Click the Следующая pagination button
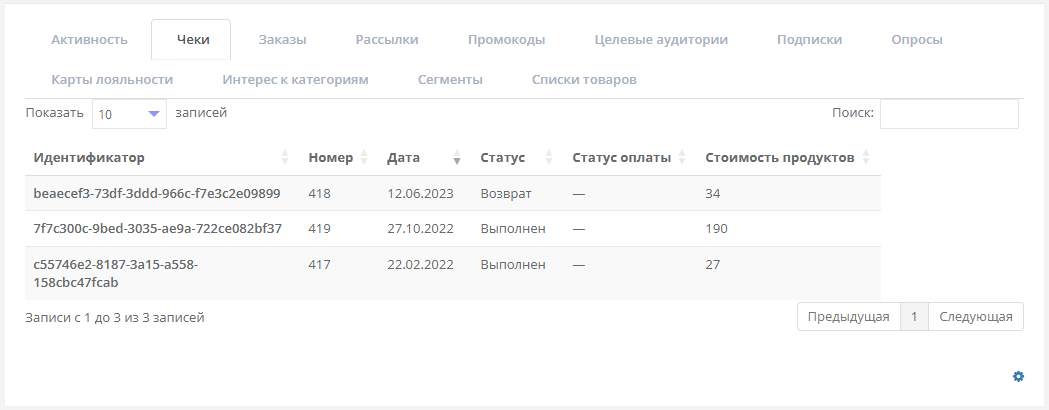This screenshot has width=1049, height=410. (975, 317)
